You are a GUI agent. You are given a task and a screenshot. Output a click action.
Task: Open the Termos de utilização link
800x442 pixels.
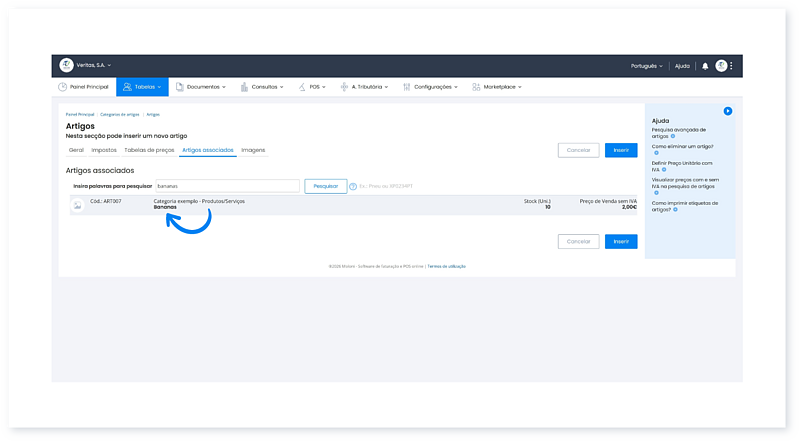447,266
